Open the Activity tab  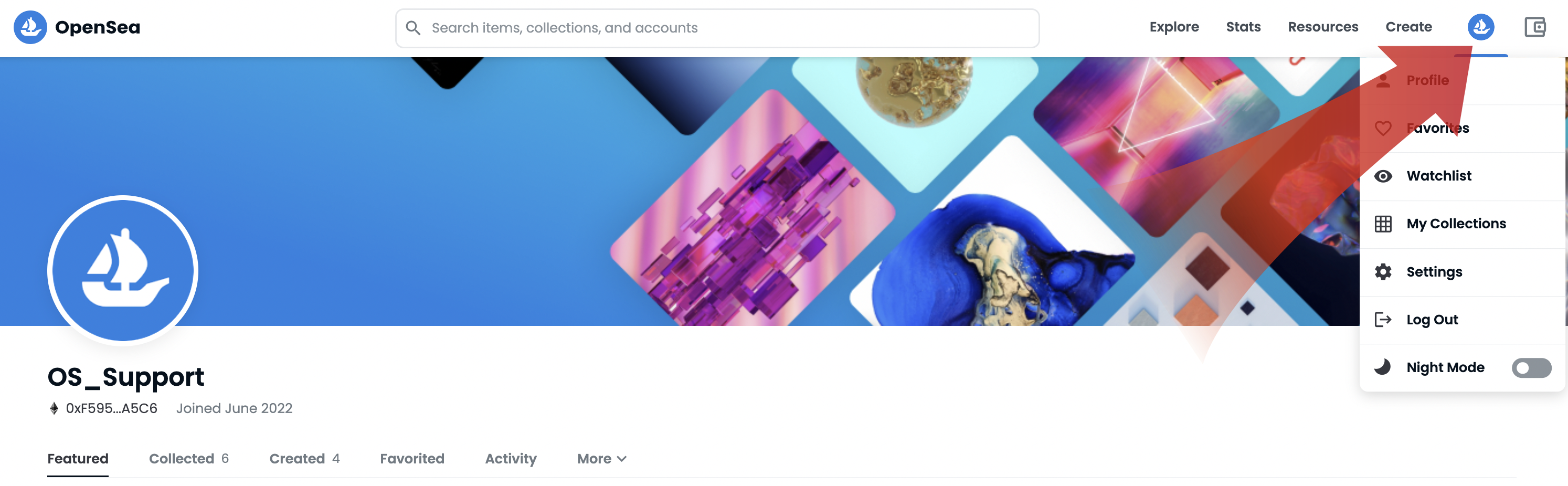point(511,459)
